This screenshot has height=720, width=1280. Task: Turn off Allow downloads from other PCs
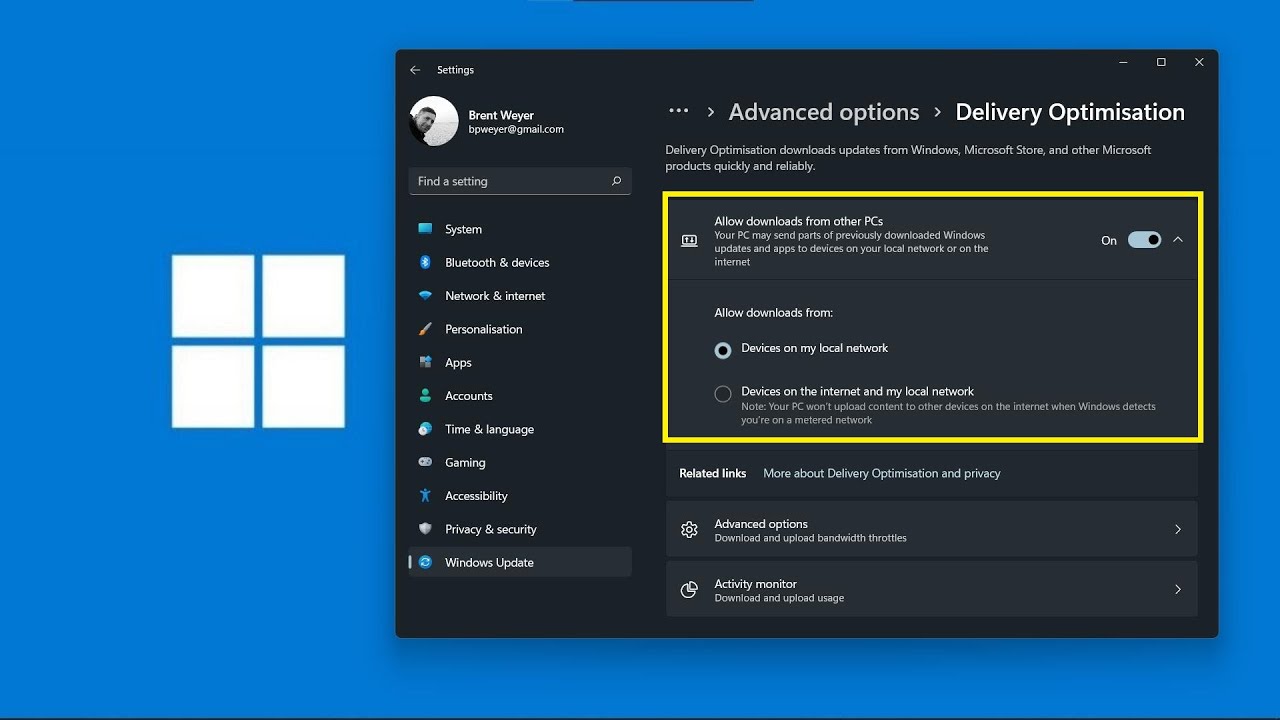[x=1145, y=240]
